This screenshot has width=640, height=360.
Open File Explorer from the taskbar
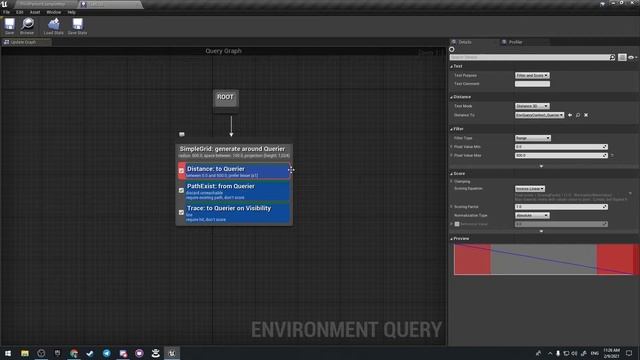click(x=24, y=353)
